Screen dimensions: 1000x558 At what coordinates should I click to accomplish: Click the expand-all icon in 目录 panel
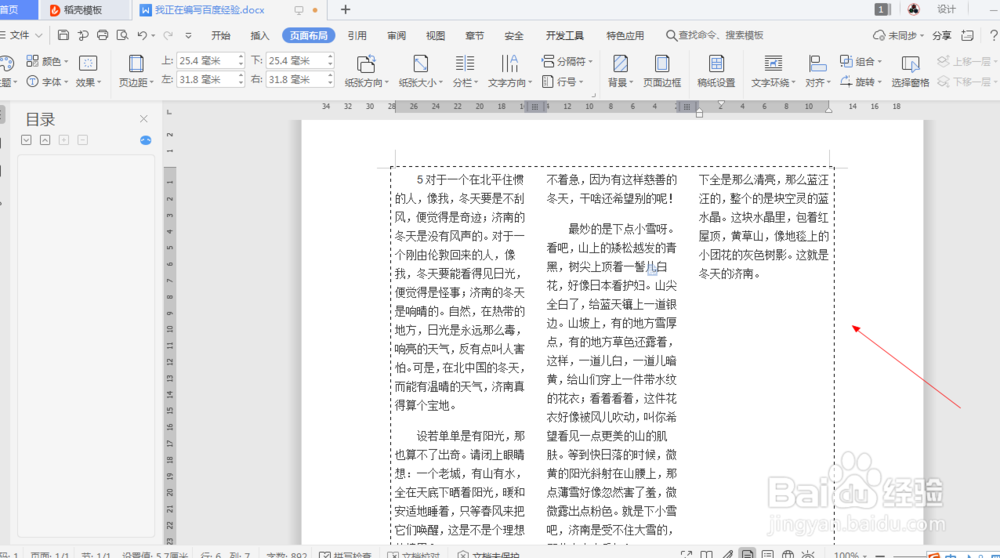[26, 140]
